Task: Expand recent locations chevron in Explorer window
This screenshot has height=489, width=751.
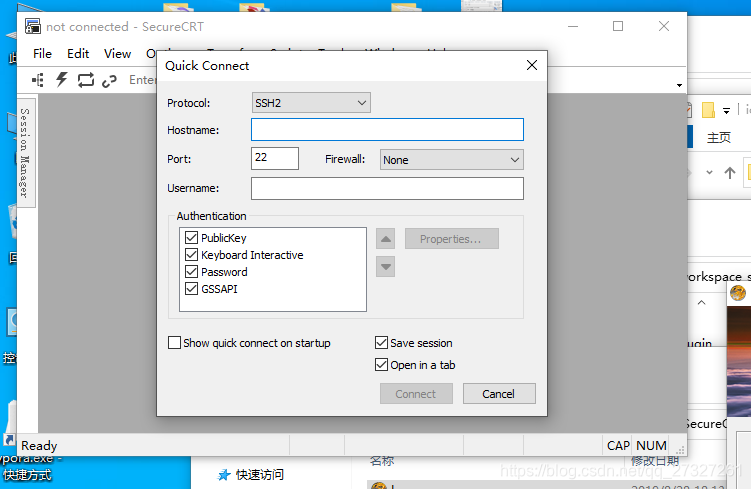Action: 709,172
